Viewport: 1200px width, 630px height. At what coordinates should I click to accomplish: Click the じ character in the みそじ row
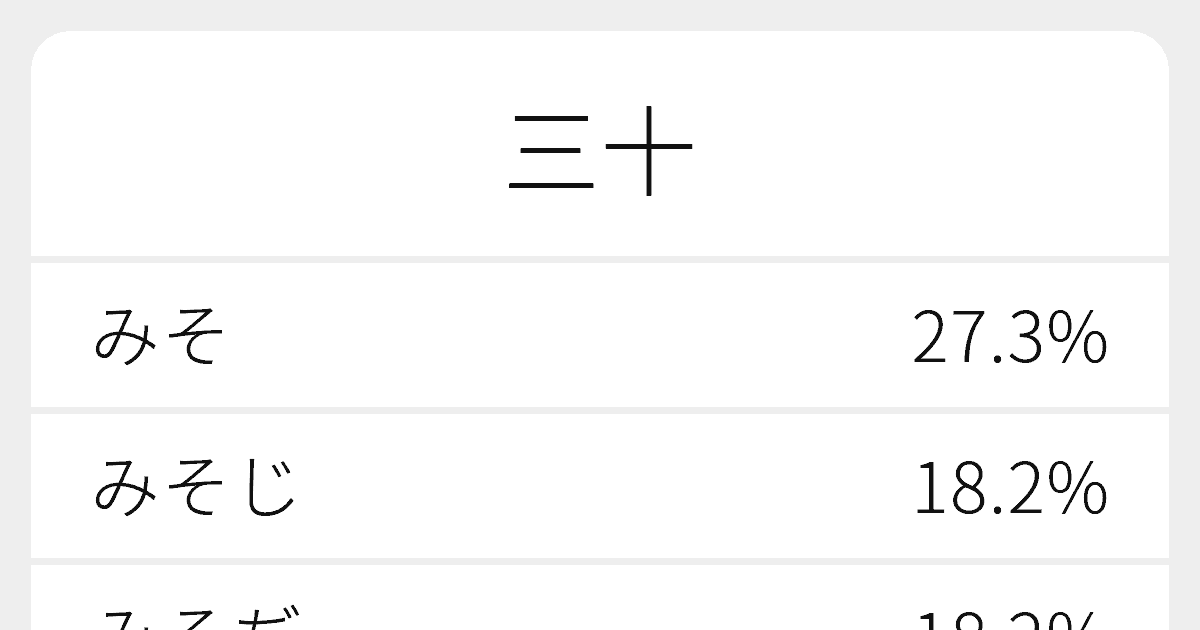pos(267,488)
